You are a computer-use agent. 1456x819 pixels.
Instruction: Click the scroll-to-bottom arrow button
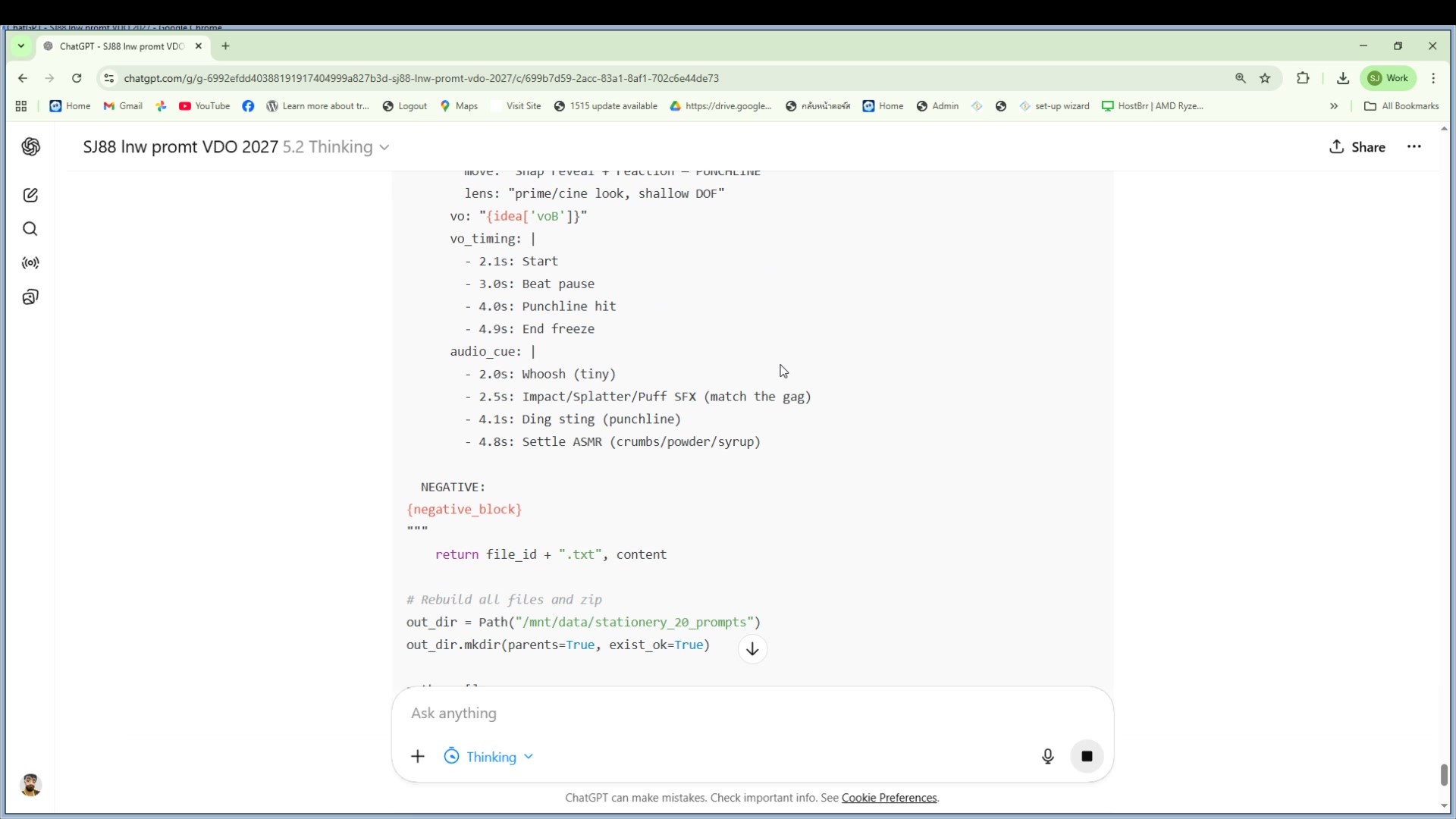click(x=752, y=649)
